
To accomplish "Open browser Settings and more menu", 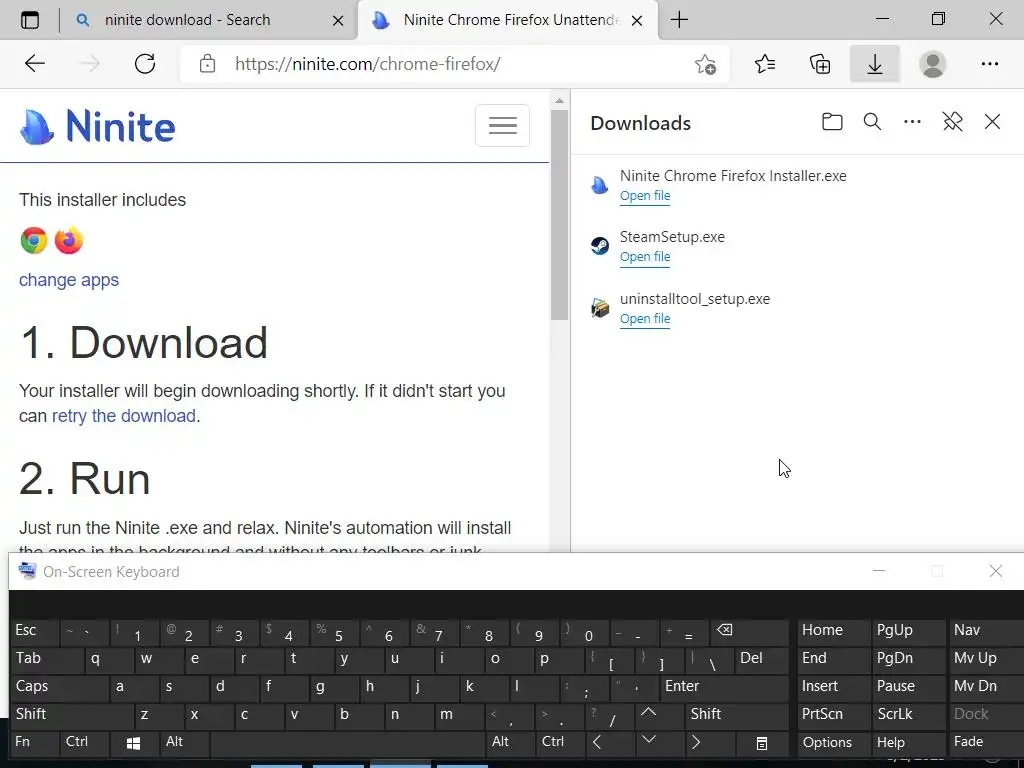I will (989, 64).
